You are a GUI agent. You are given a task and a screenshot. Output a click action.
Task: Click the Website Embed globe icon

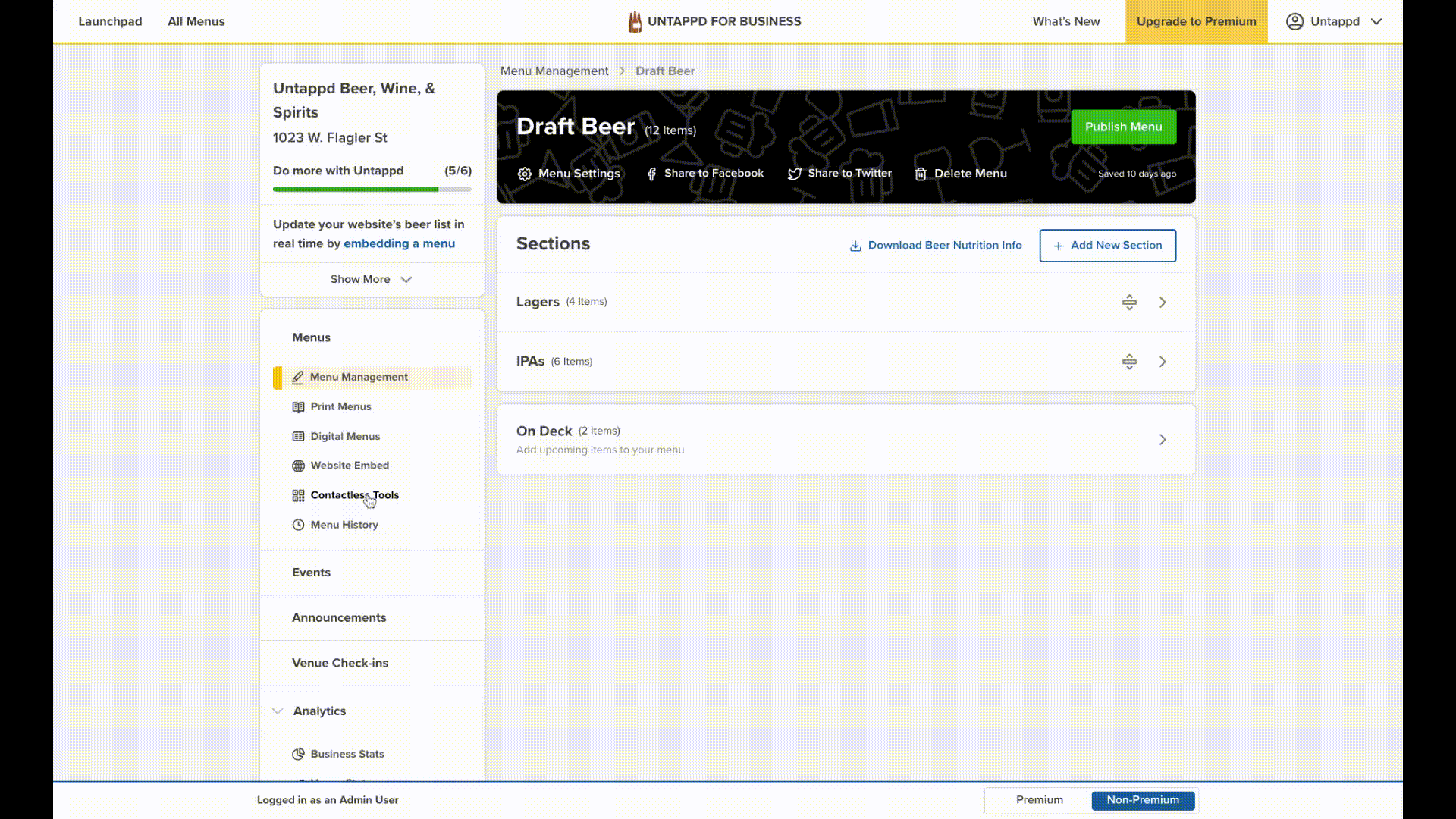(x=298, y=466)
